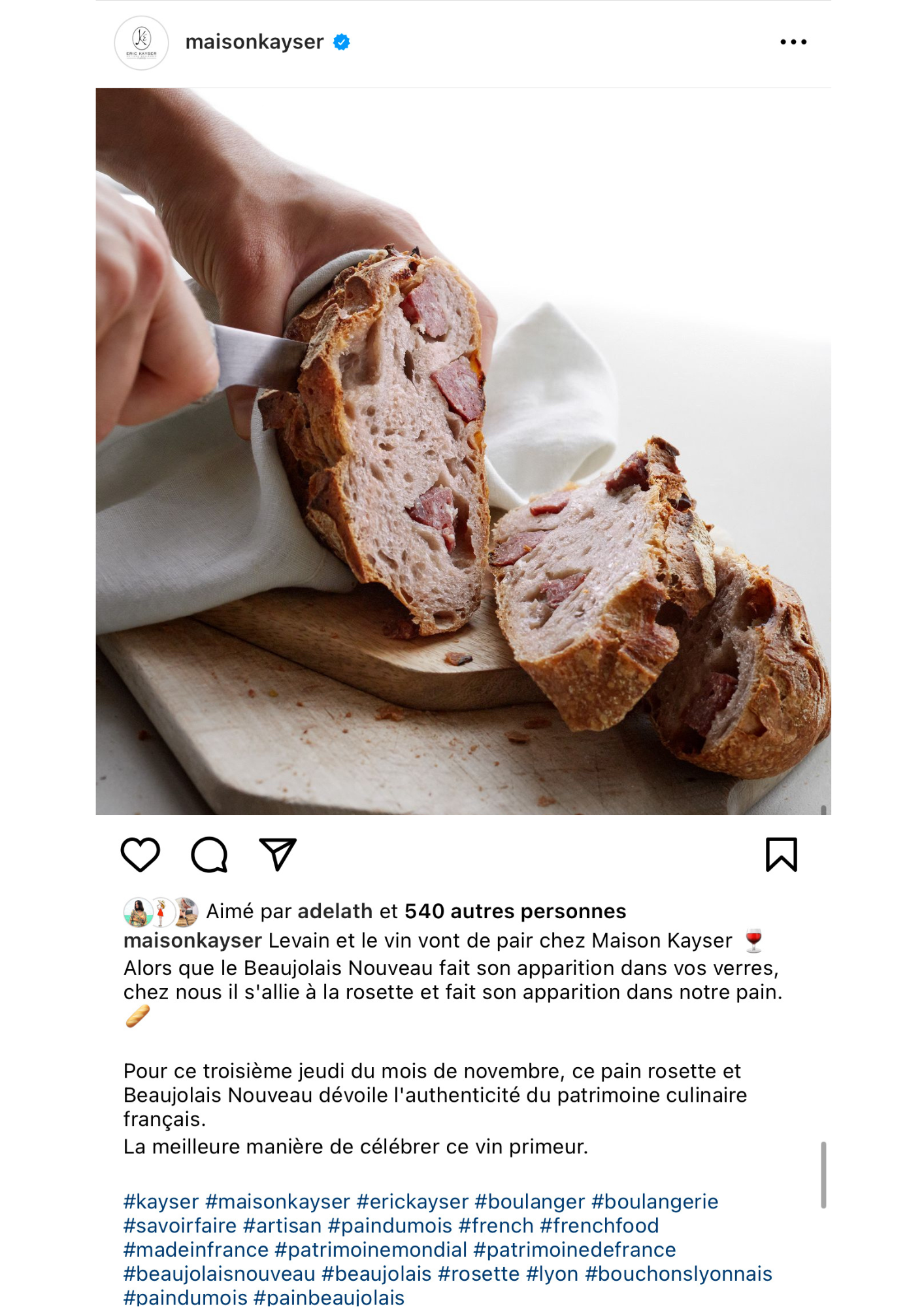Open the maisonkayser username in the header
Viewport: 924px width, 1307px height.
[254, 42]
